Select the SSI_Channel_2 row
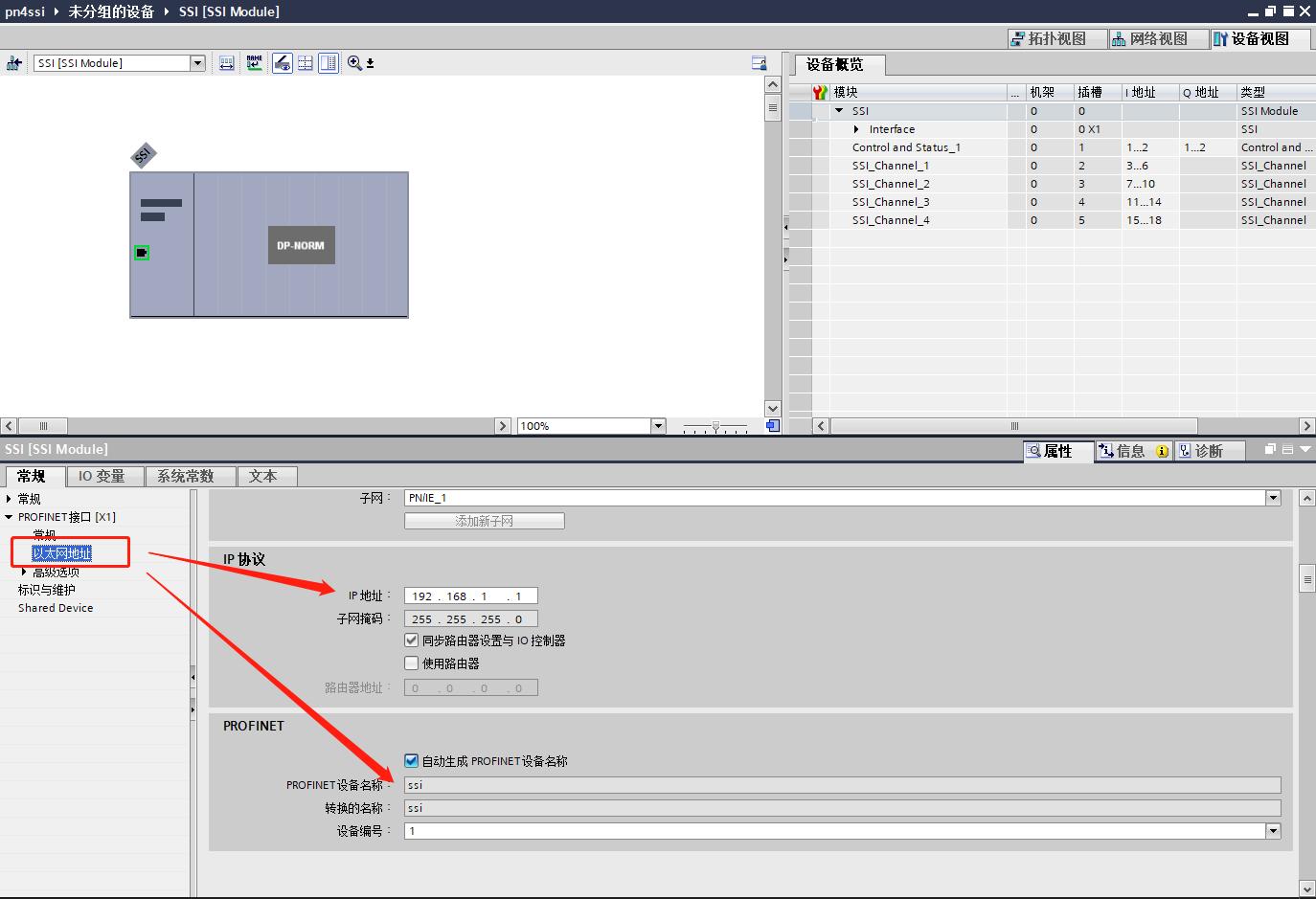The height and width of the screenshot is (899, 1316). [x=1051, y=184]
